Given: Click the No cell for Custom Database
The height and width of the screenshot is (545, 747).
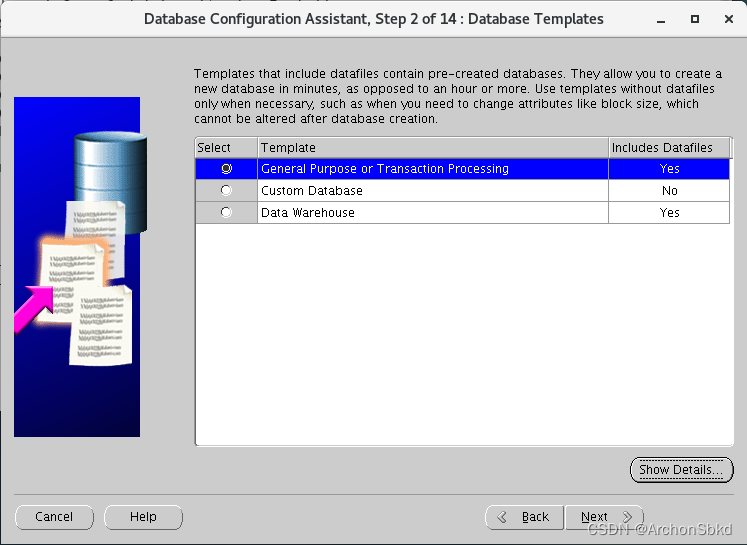Looking at the screenshot, I should click(669, 191).
